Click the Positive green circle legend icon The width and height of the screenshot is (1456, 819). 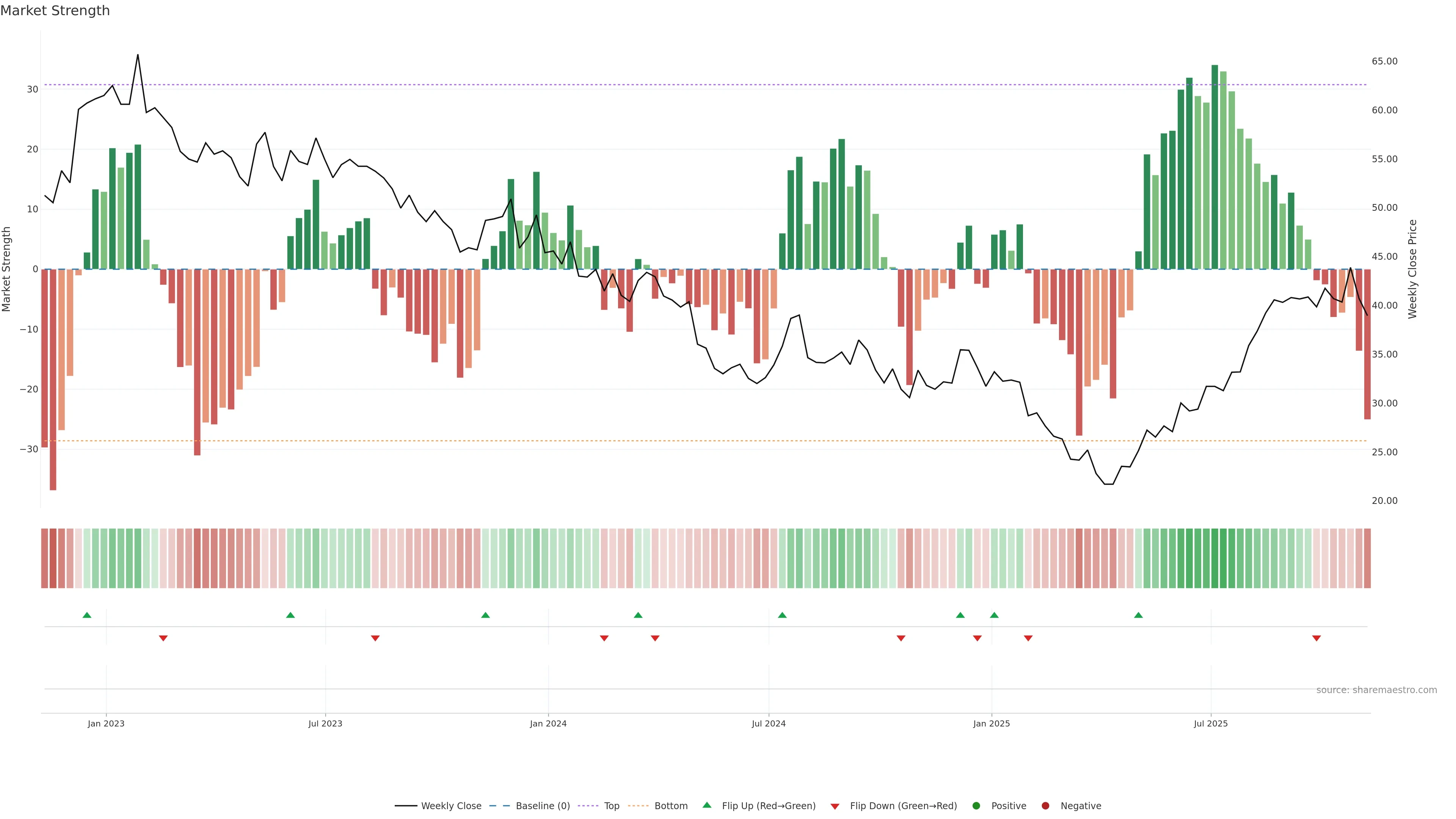[x=976, y=806]
